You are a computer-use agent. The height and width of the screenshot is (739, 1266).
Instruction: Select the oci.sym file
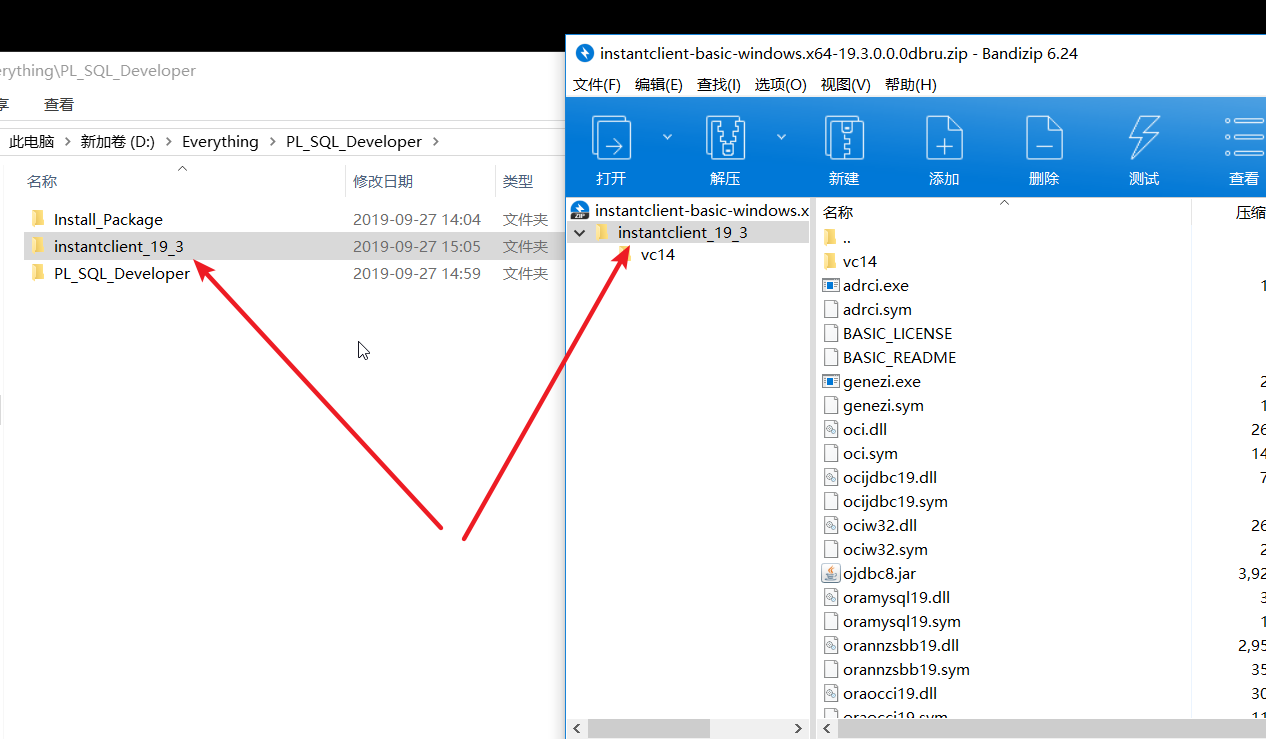(x=870, y=454)
